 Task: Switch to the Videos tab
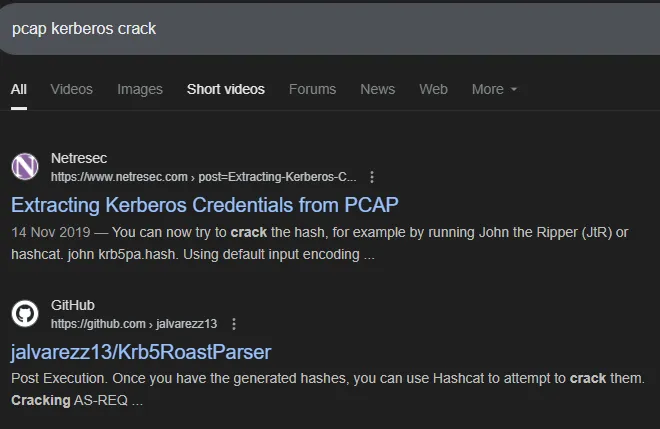(71, 89)
